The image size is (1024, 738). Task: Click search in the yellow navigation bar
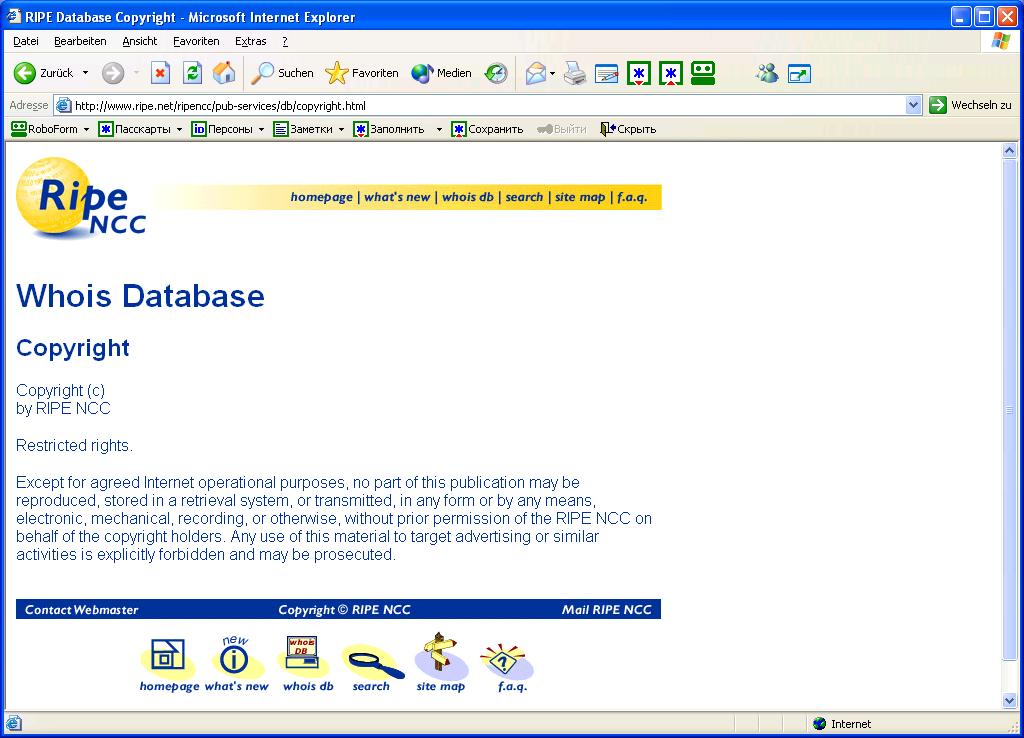(x=524, y=197)
